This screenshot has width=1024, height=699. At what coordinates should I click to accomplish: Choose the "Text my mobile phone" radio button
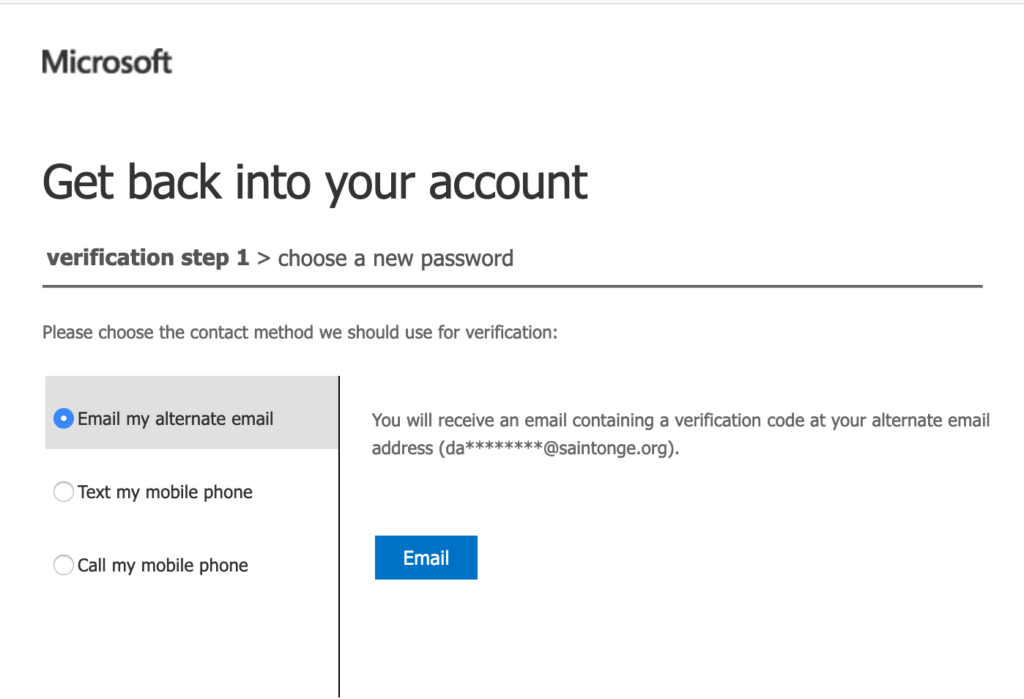tap(63, 492)
